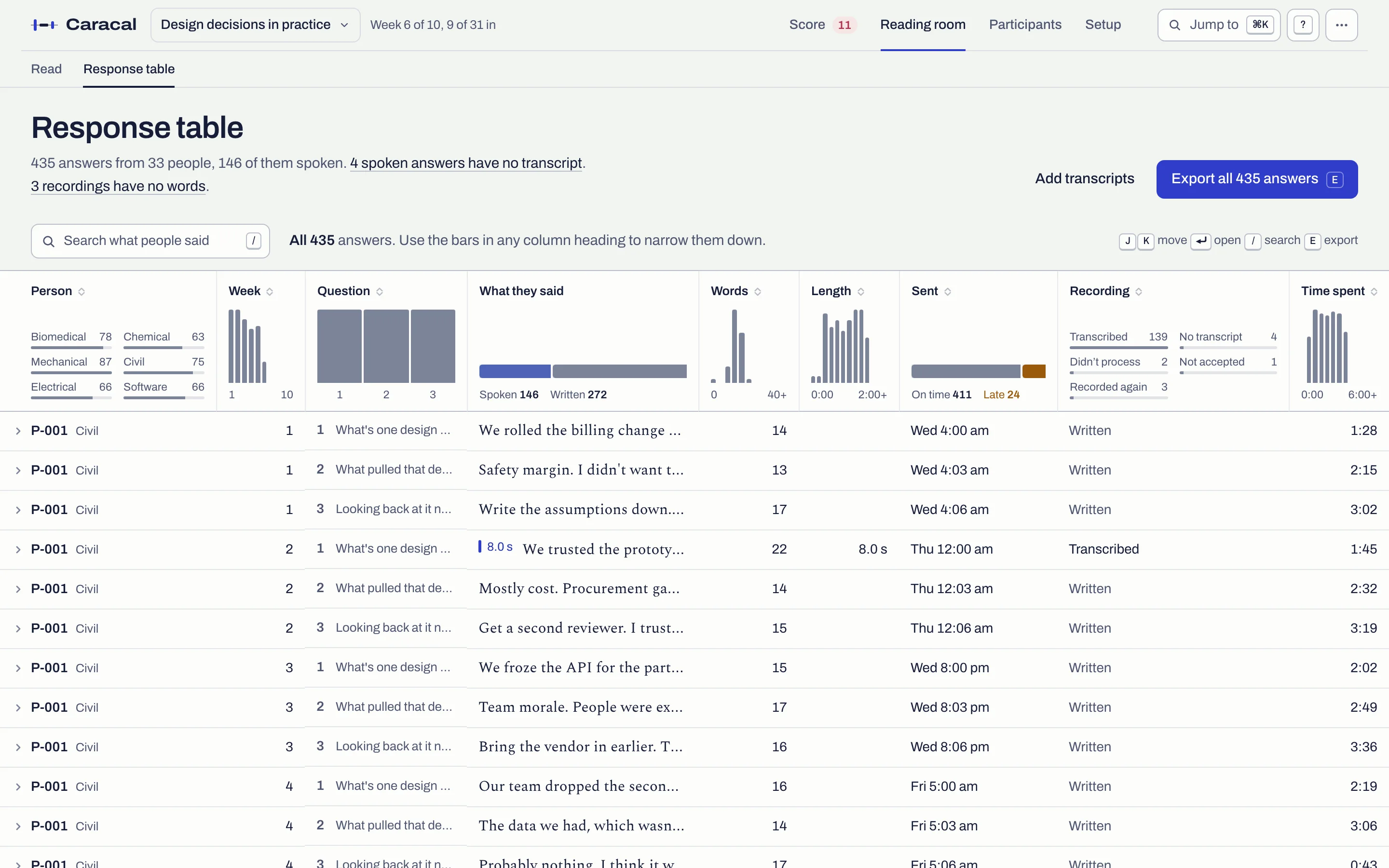The width and height of the screenshot is (1389, 868).
Task: Click the Jump to search box
Action: (x=1219, y=25)
